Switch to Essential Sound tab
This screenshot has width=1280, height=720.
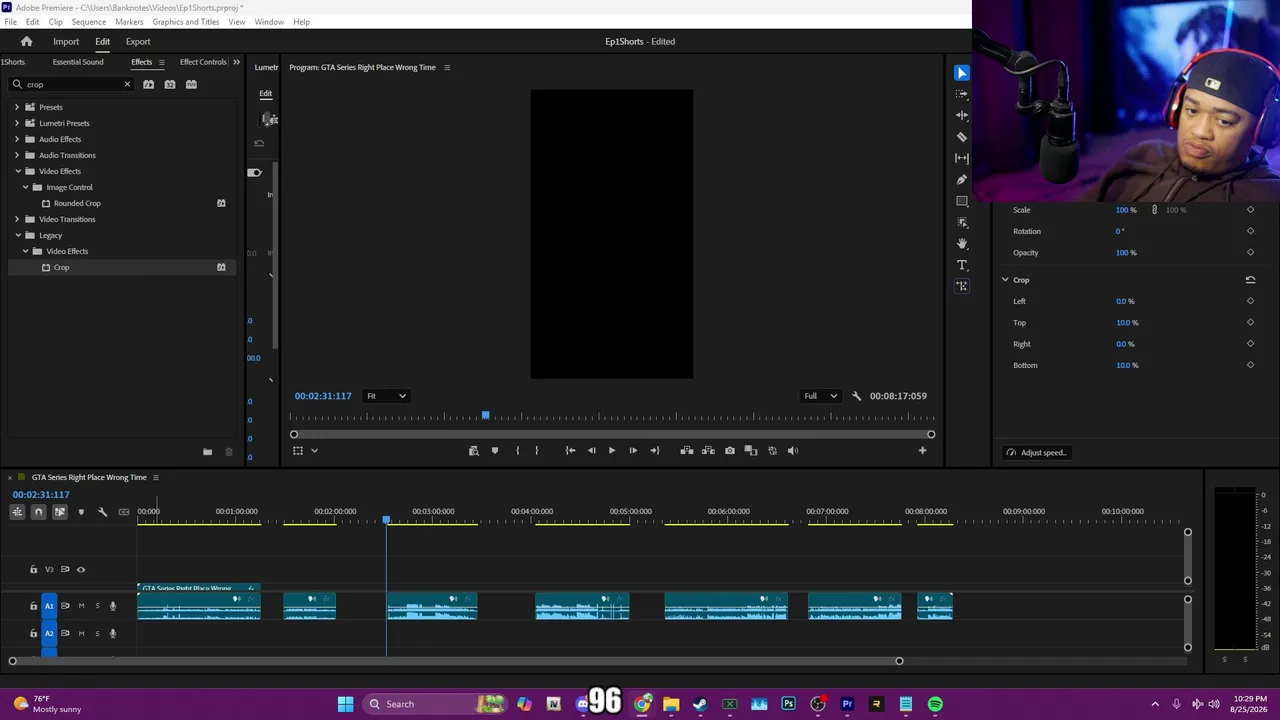click(78, 62)
